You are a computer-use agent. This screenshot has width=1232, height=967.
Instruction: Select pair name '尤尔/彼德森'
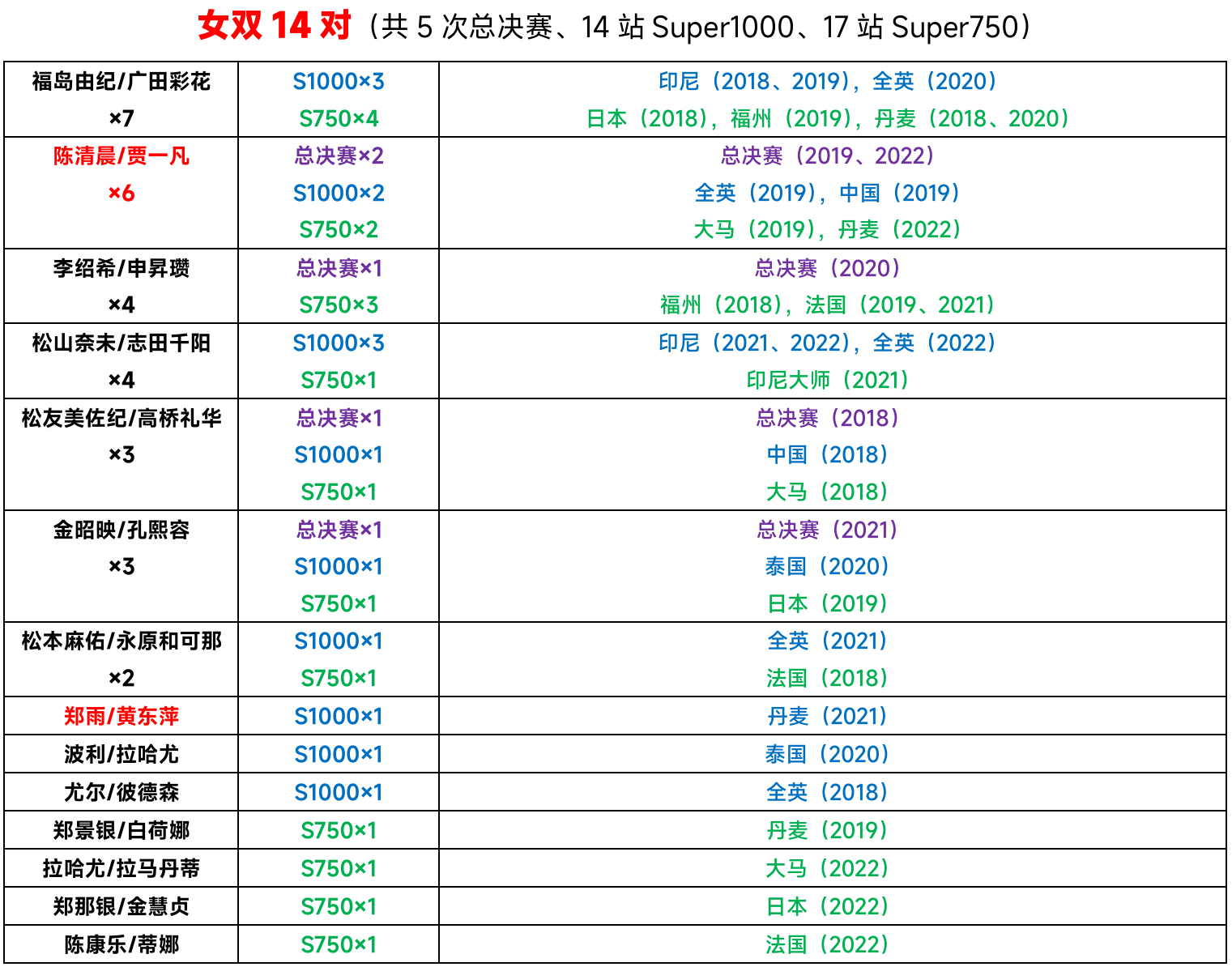coord(121,792)
